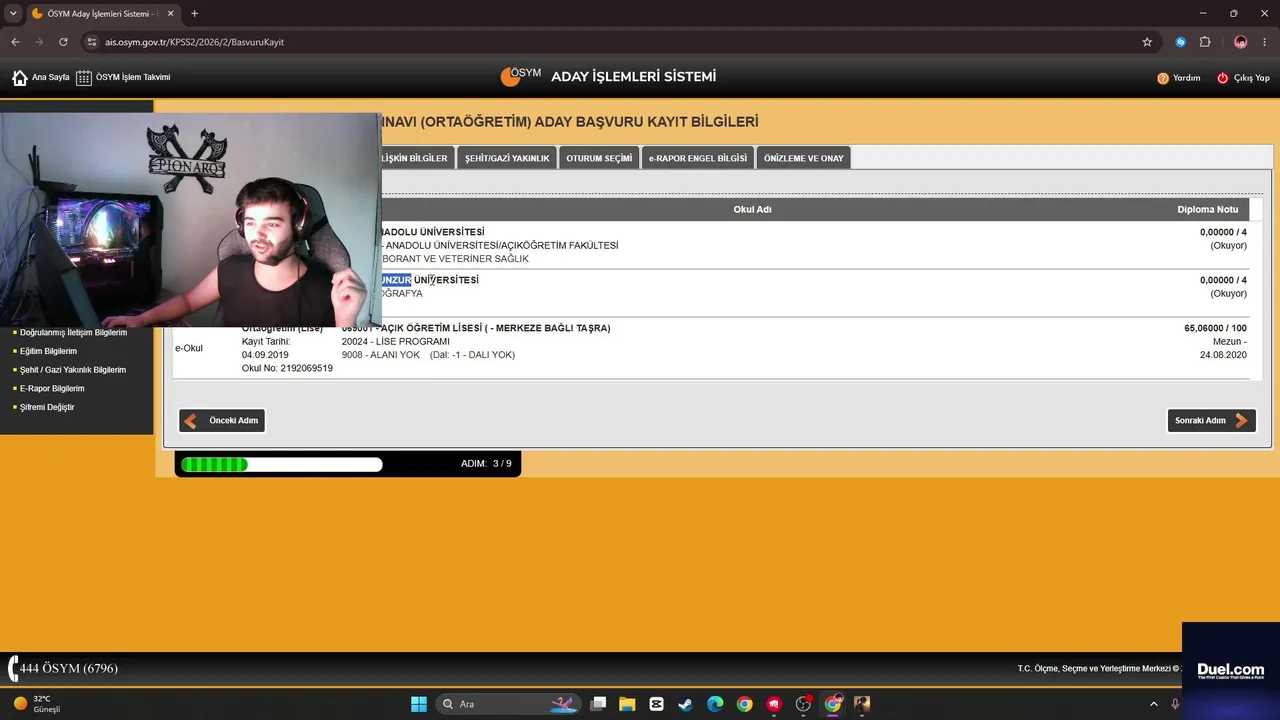Screen dimensions: 1280x720
Task: Go back with the browser back arrow
Action: pyautogui.click(x=15, y=42)
